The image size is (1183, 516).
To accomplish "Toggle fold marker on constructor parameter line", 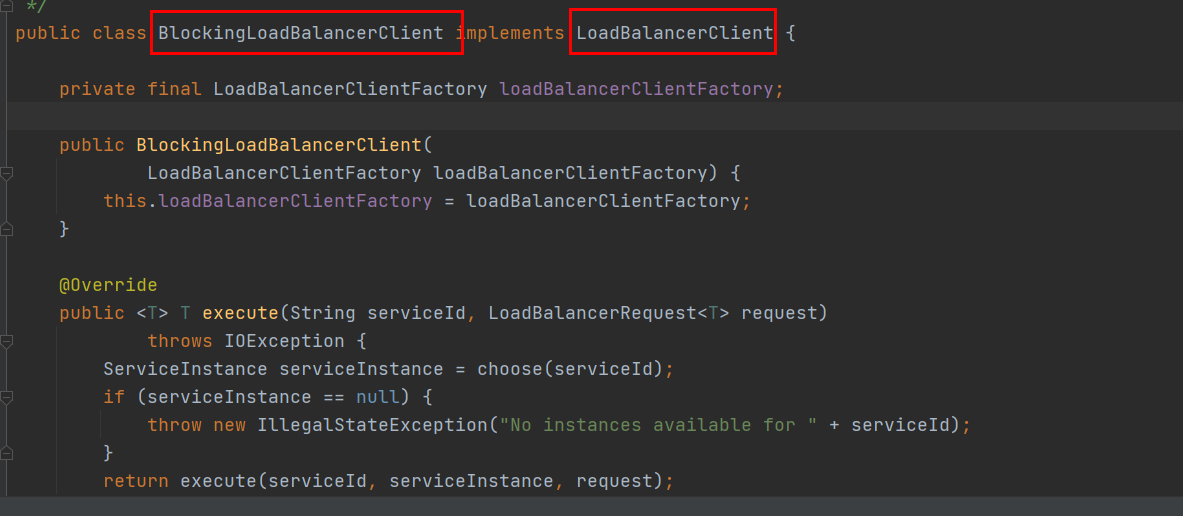I will coord(6,174).
